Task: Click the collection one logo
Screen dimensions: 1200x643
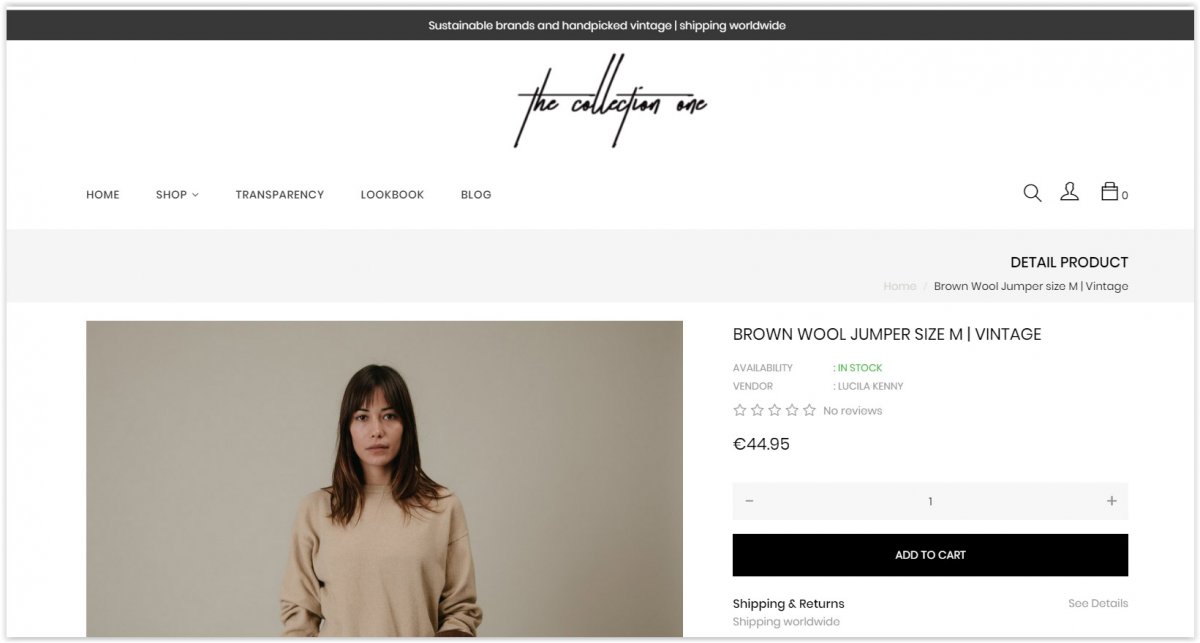Action: pyautogui.click(x=611, y=102)
